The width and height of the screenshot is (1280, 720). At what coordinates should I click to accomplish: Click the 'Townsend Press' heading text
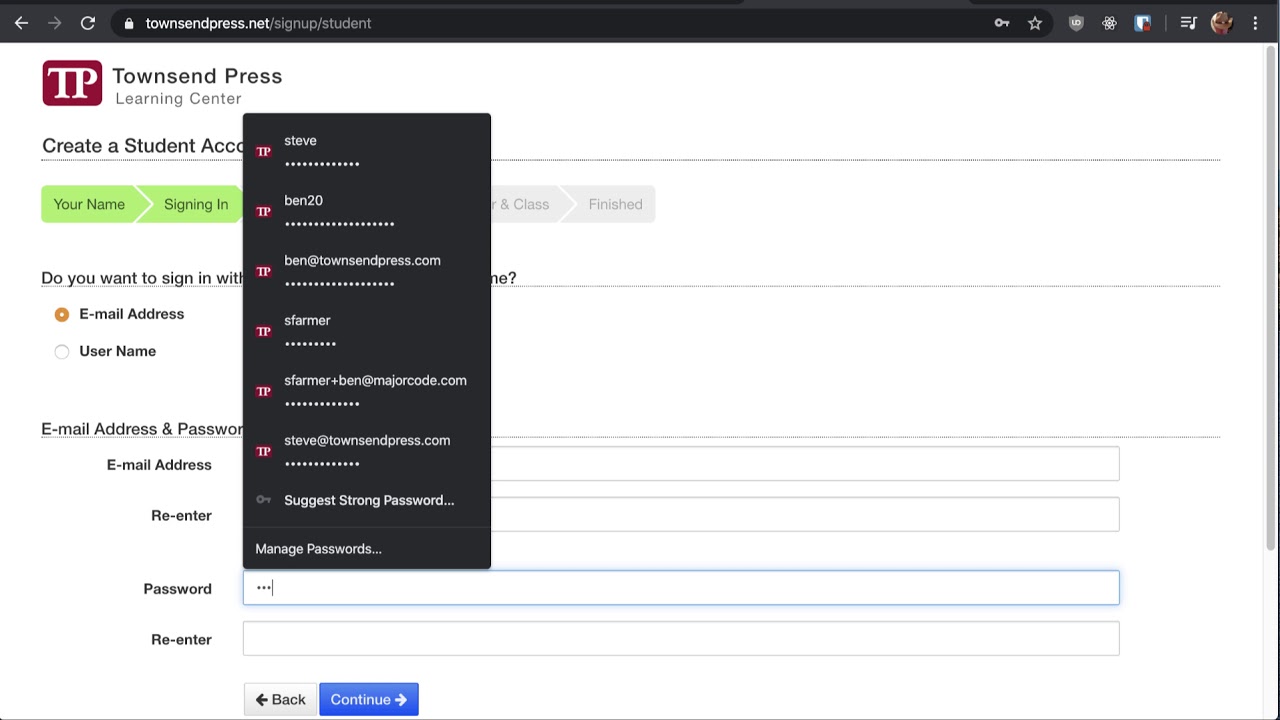(197, 76)
